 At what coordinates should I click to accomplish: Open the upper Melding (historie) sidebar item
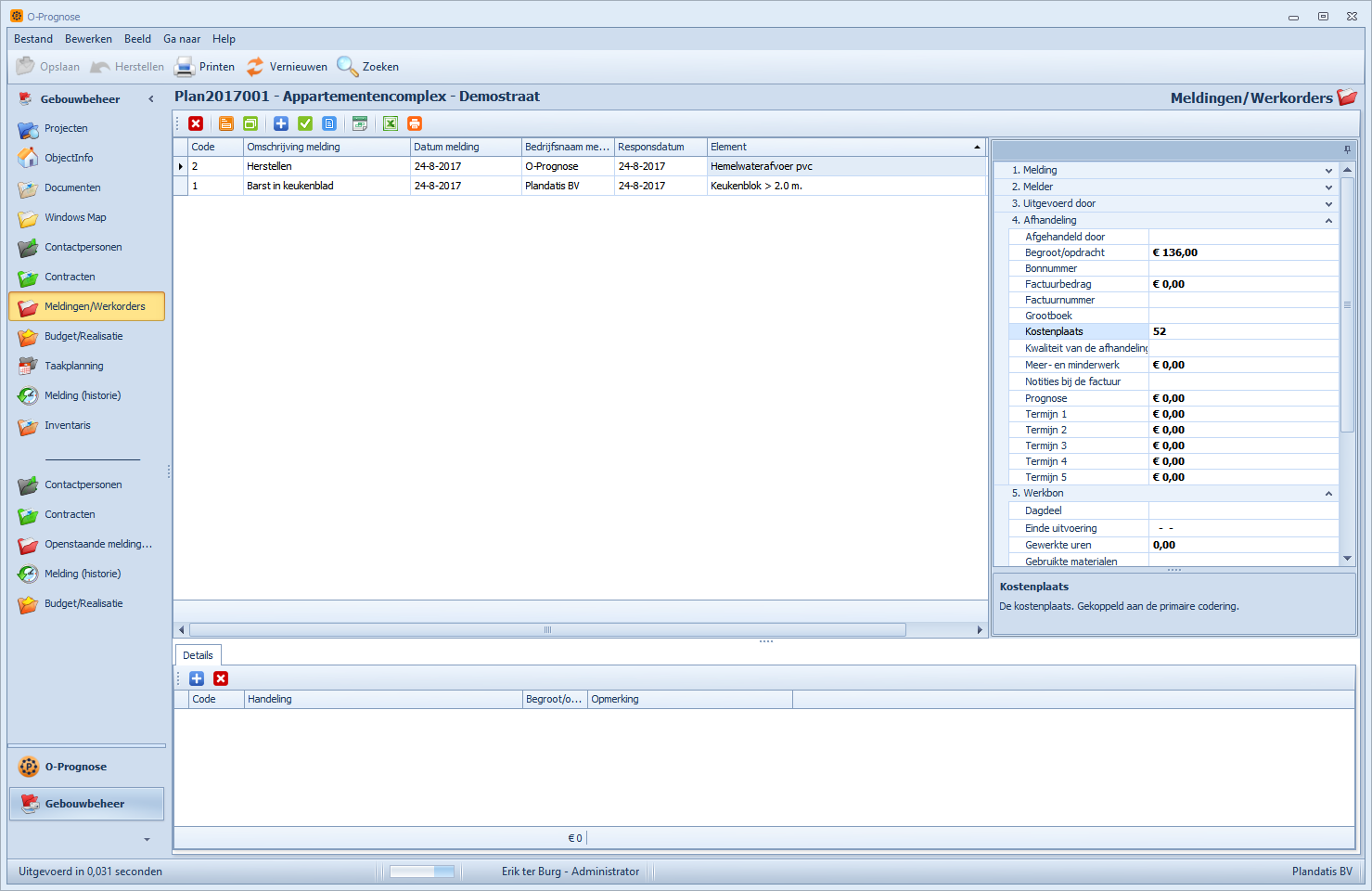point(86,395)
